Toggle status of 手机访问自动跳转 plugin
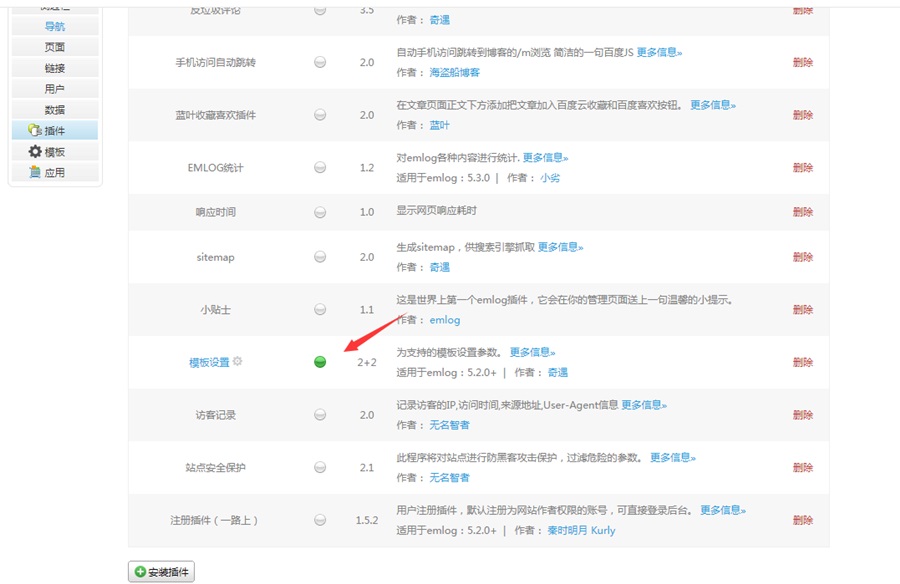900x584 pixels. (320, 62)
